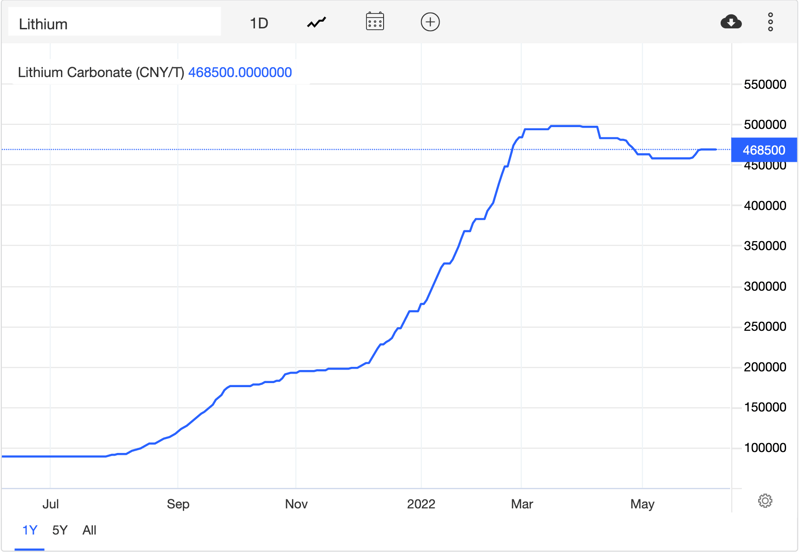801x553 pixels.
Task: Click the Sep label on time axis
Action: pyautogui.click(x=178, y=504)
